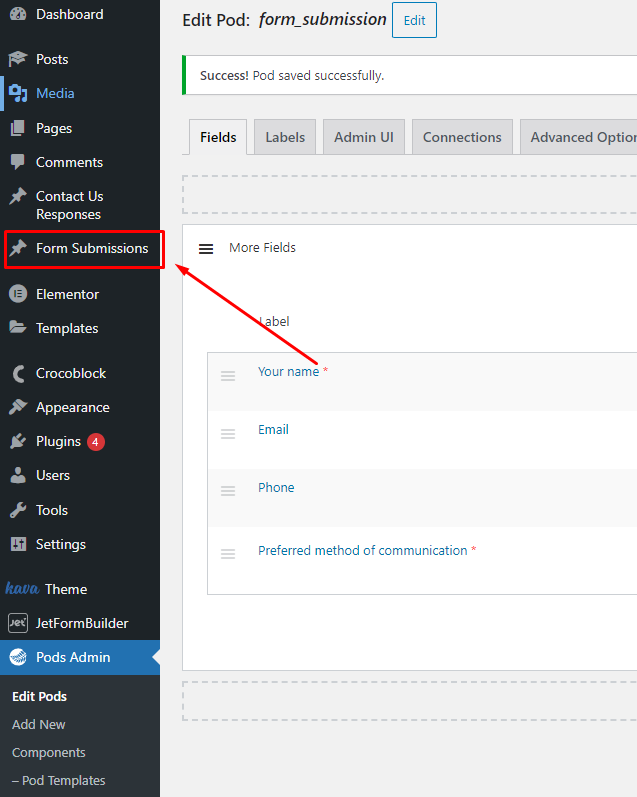This screenshot has height=797, width=637.
Task: Click the Crocoblock crescent icon
Action: point(19,374)
